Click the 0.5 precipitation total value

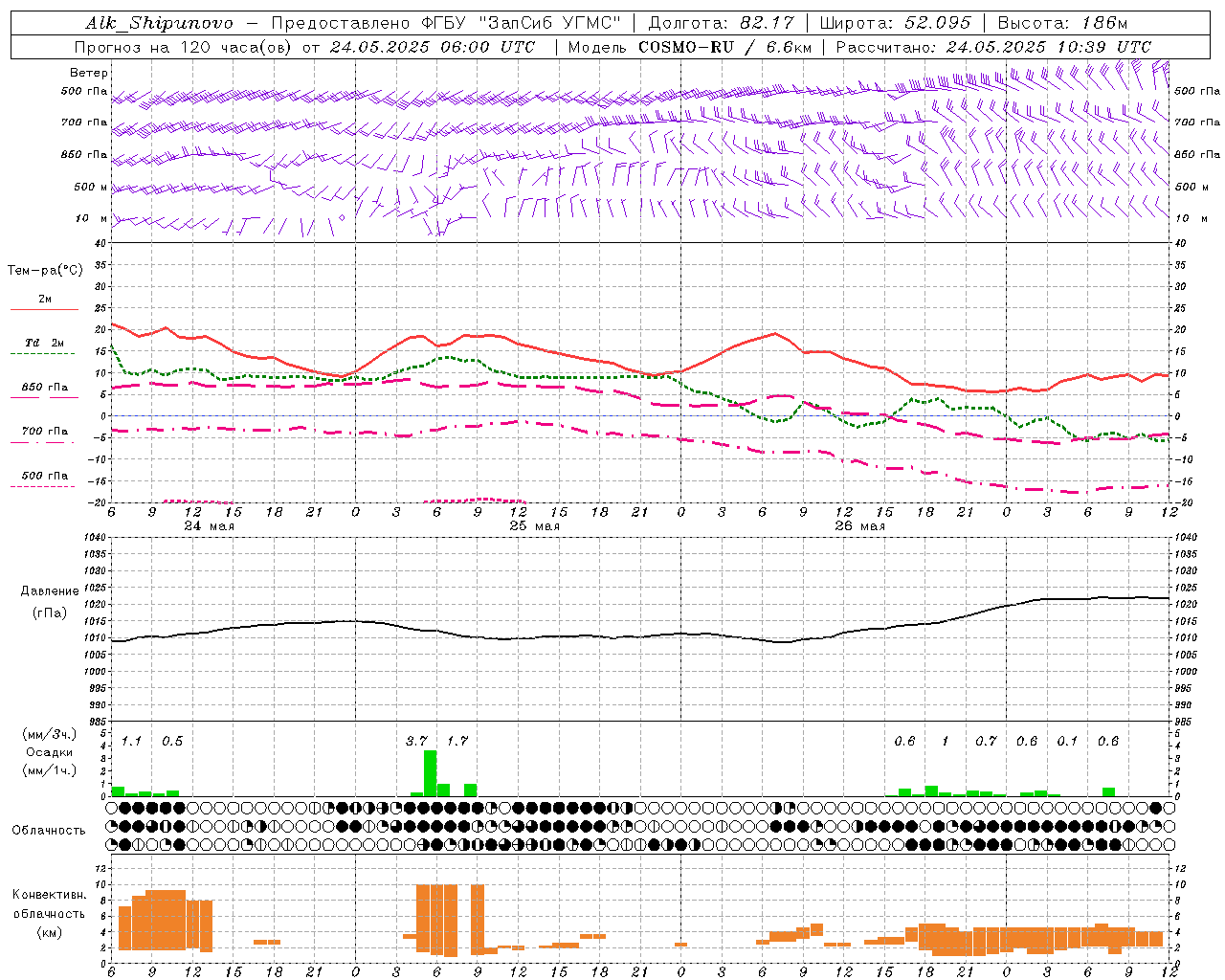172,741
